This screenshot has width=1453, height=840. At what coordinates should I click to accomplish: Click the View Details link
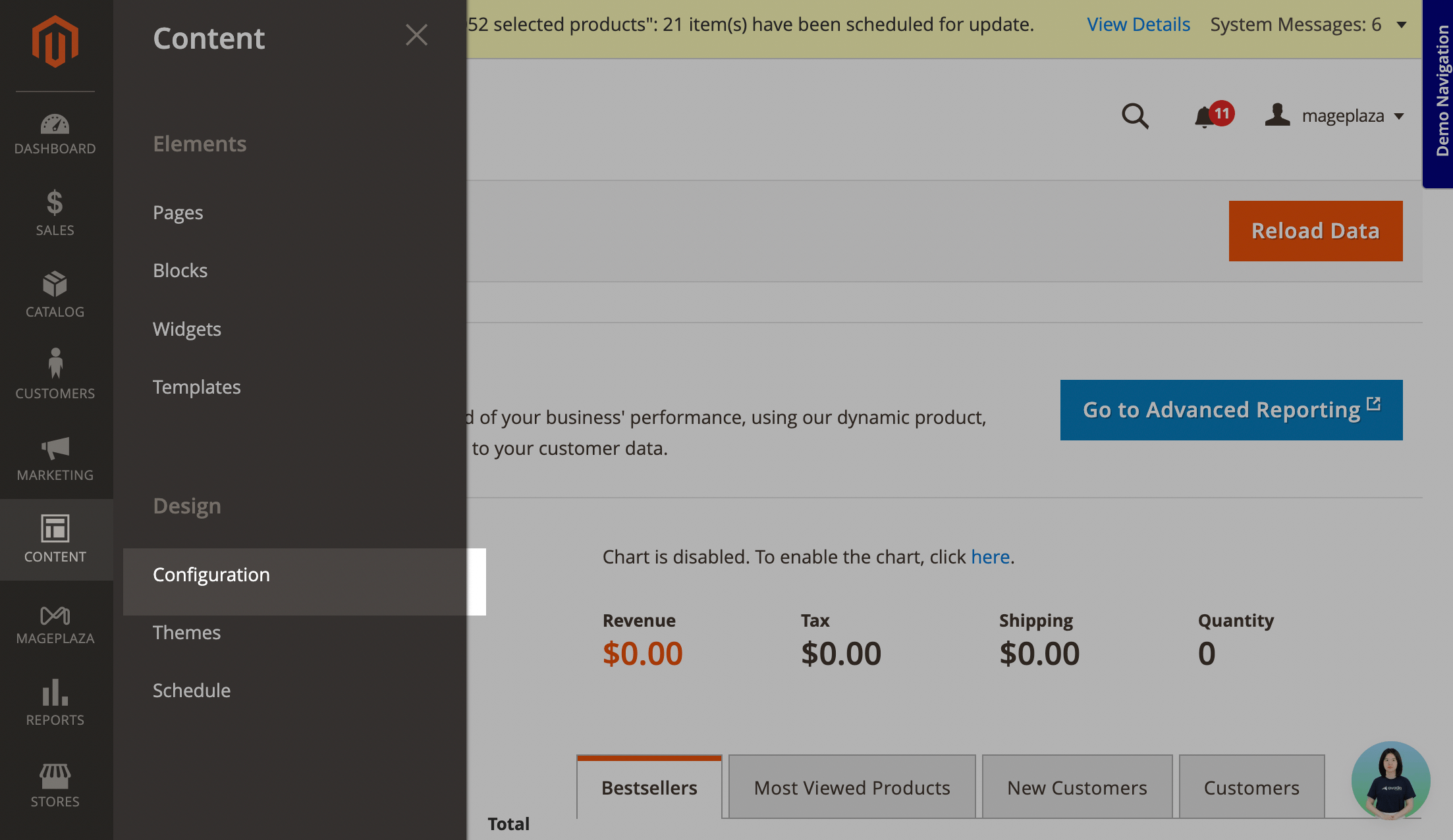click(x=1138, y=24)
